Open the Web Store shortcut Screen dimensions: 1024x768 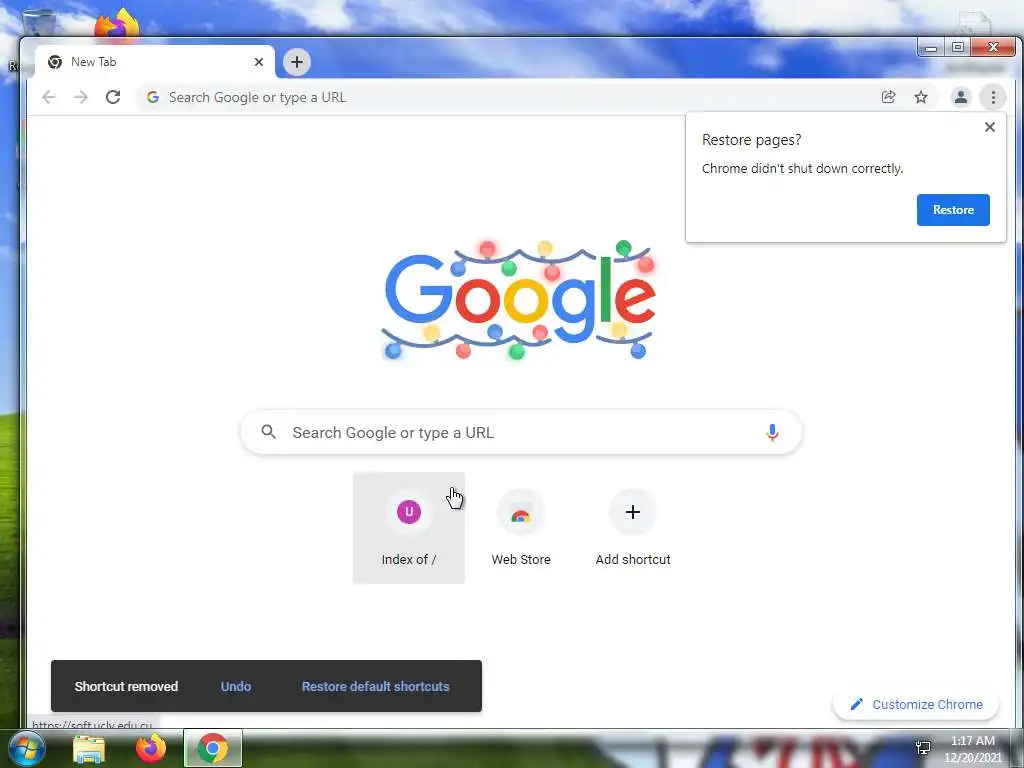[520, 528]
